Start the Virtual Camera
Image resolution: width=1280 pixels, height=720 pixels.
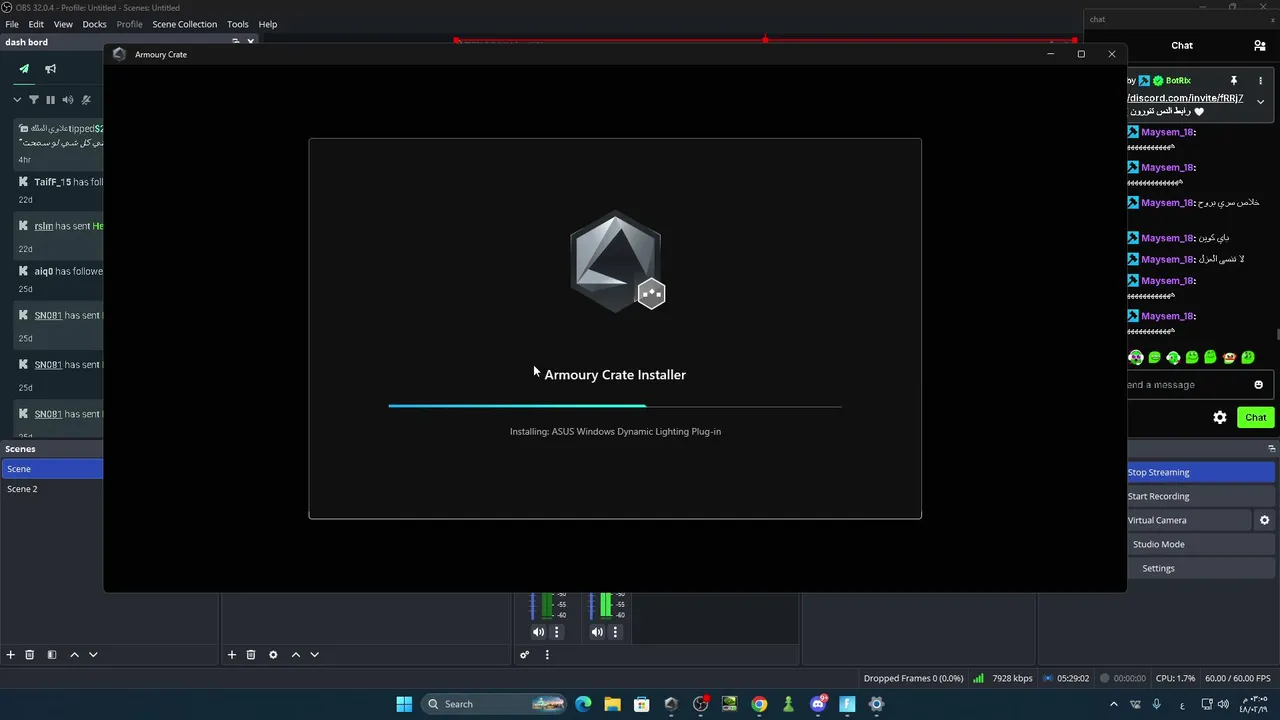click(1189, 520)
